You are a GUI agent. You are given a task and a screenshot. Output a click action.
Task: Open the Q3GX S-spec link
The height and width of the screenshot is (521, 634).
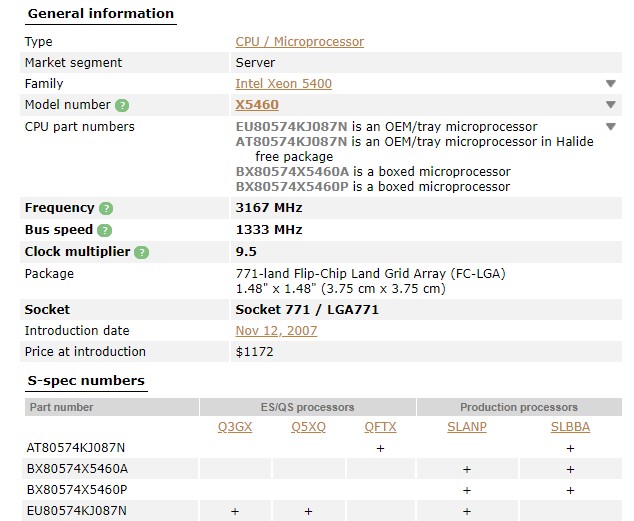[x=235, y=427]
